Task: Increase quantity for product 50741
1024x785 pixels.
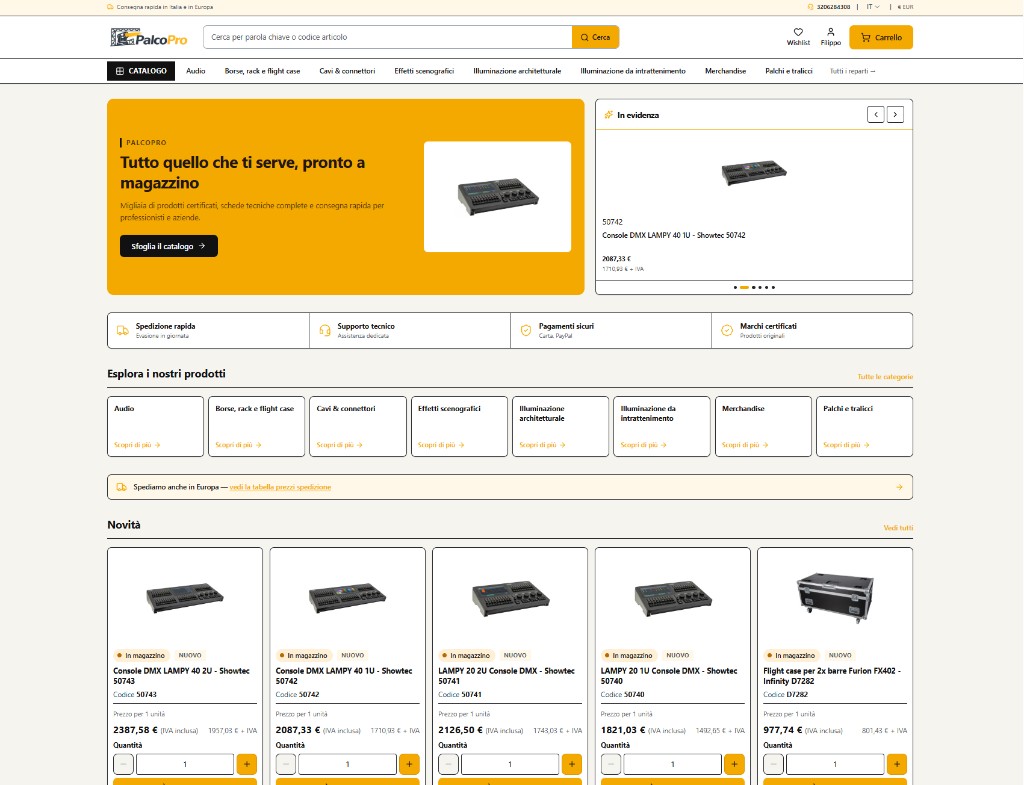Action: [572, 764]
